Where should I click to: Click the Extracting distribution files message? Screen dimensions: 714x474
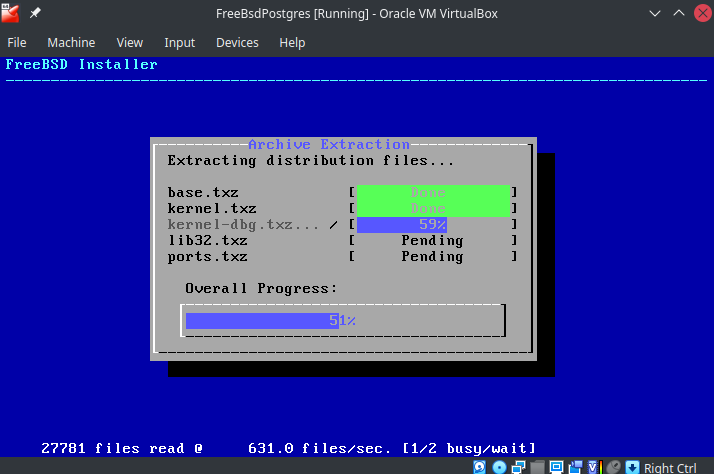point(311,161)
